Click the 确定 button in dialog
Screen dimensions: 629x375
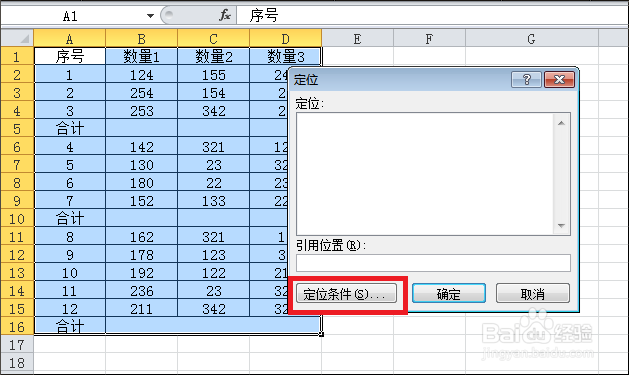click(x=448, y=294)
